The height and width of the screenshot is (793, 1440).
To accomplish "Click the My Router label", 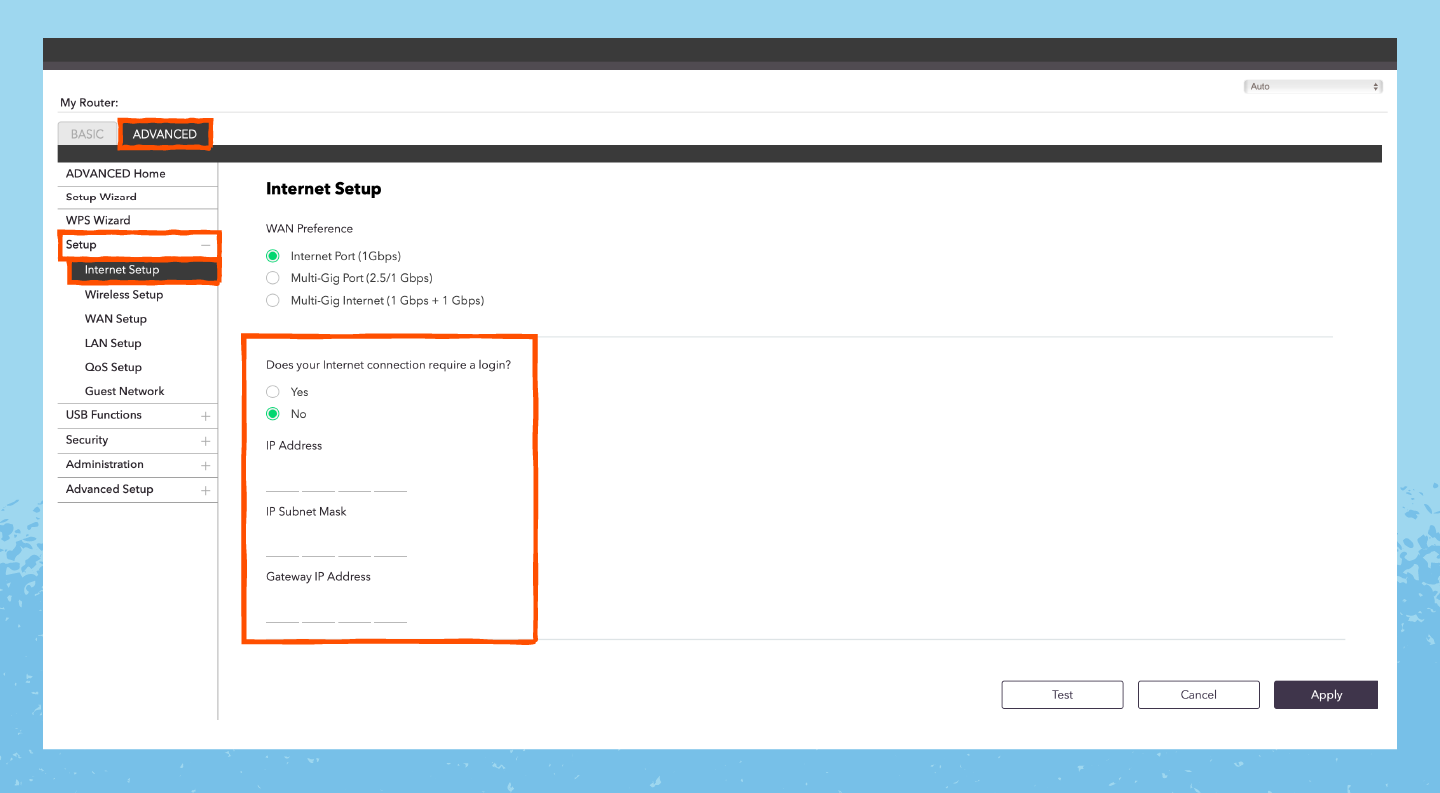I will coord(89,103).
